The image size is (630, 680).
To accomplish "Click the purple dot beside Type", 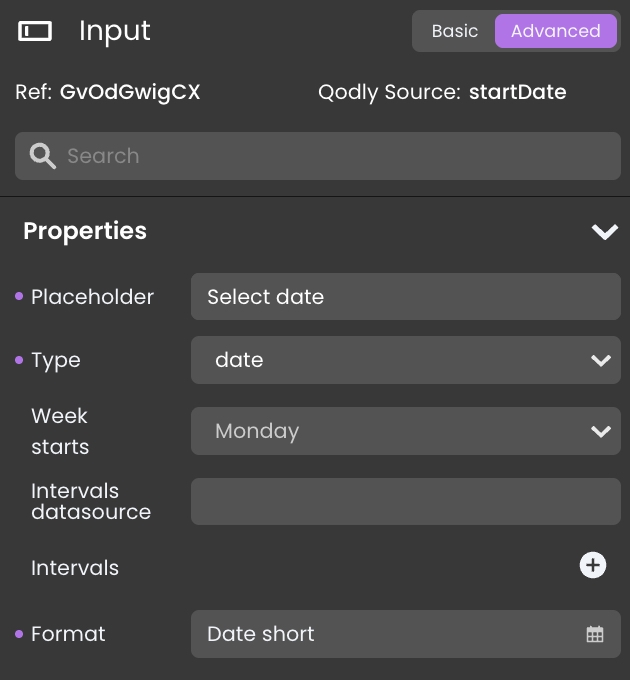I will click(x=19, y=360).
